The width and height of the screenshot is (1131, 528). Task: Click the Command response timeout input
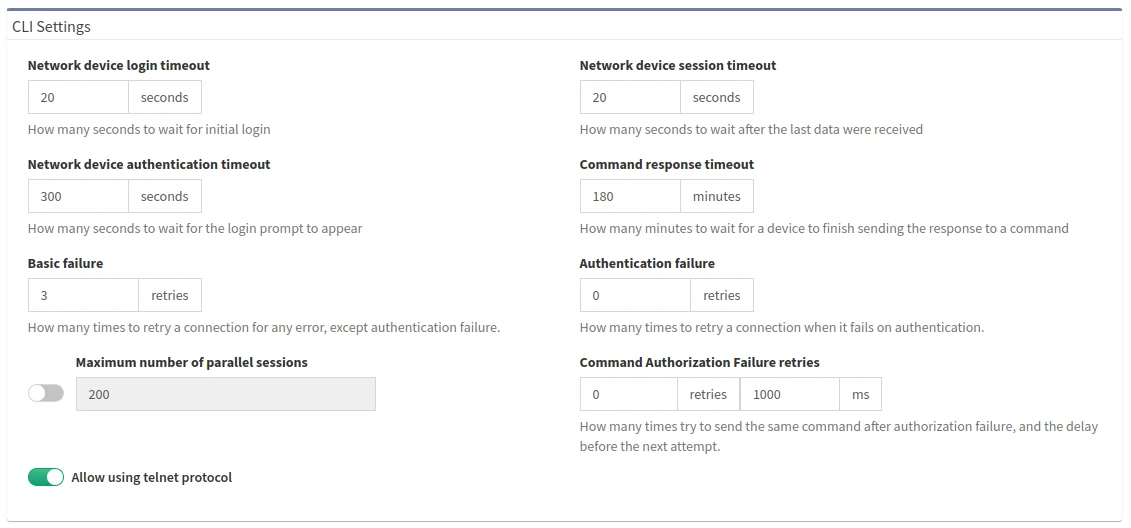(630, 197)
